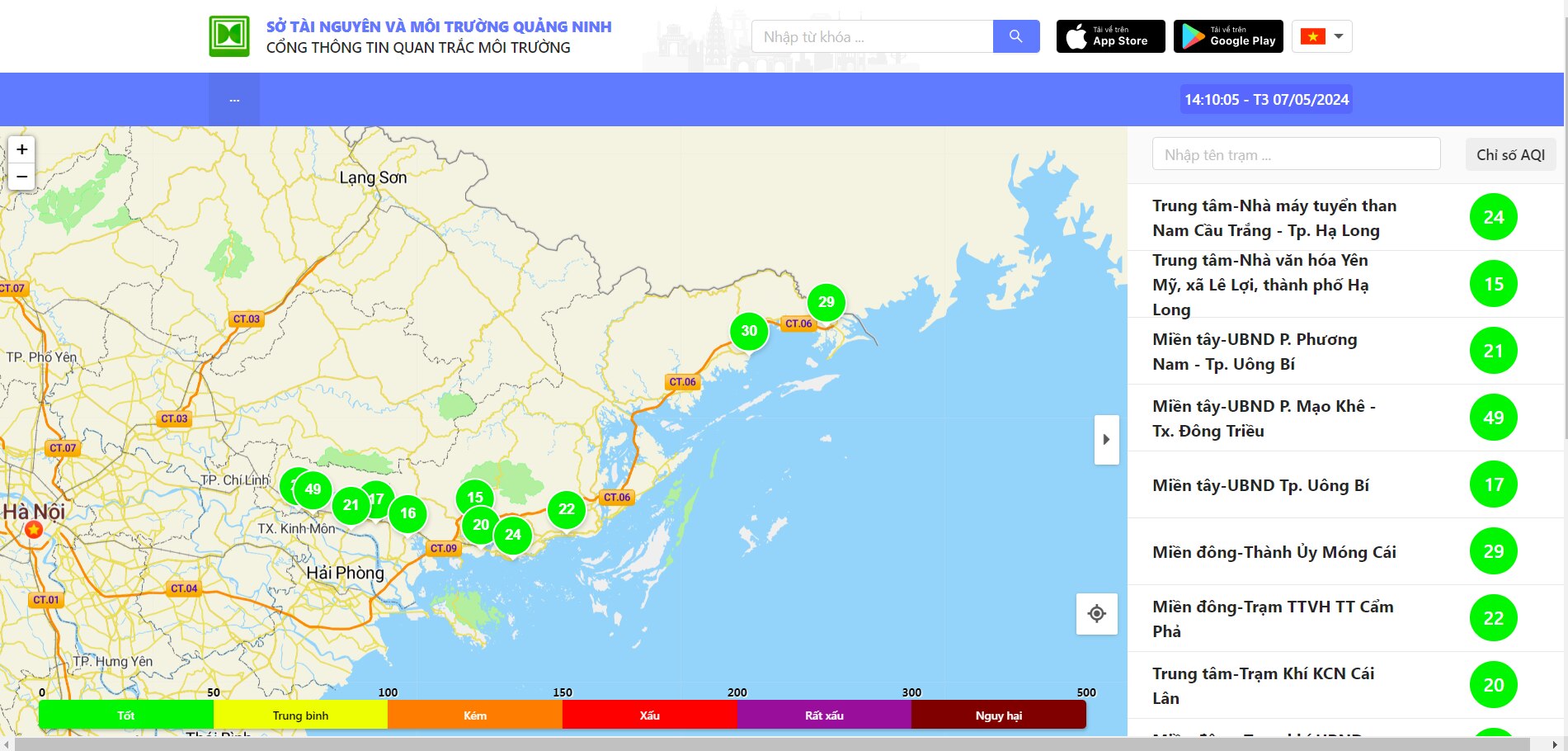The height and width of the screenshot is (751, 1568).
Task: Click the blue search magnifier button
Action: click(1016, 36)
